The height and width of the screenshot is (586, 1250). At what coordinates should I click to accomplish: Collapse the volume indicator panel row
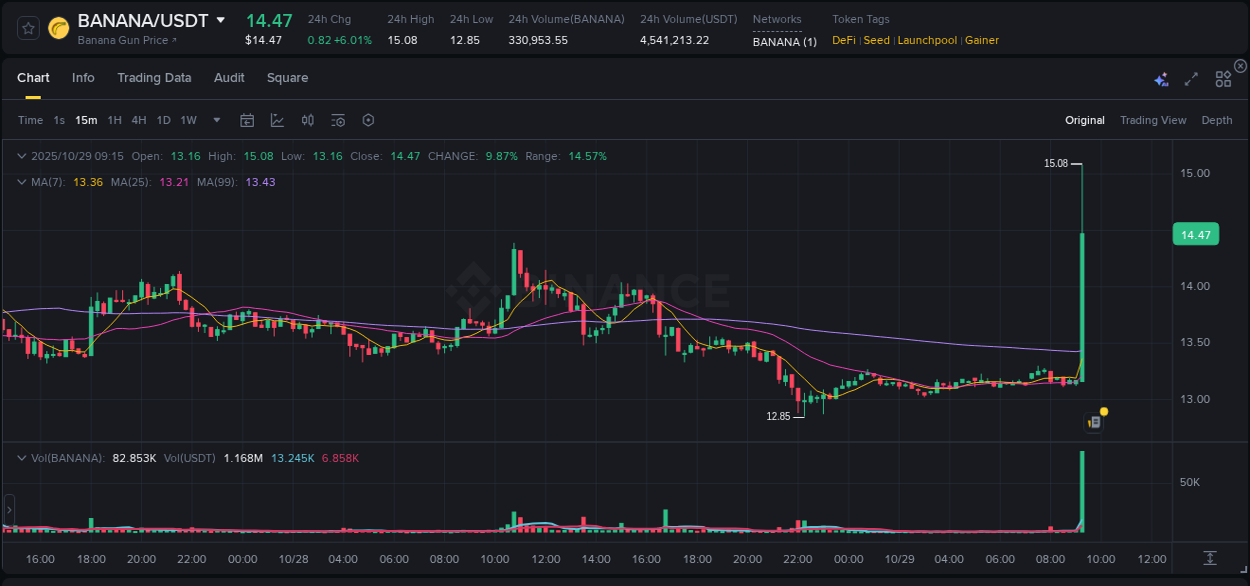tap(21, 458)
